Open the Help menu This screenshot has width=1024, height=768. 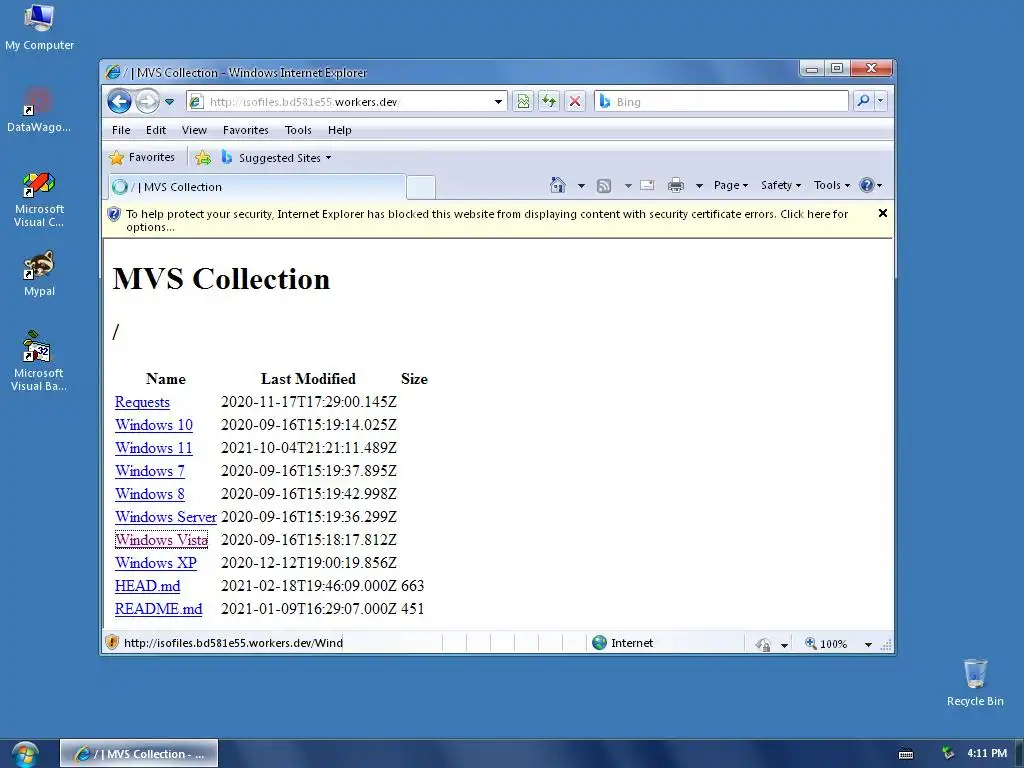(x=340, y=130)
